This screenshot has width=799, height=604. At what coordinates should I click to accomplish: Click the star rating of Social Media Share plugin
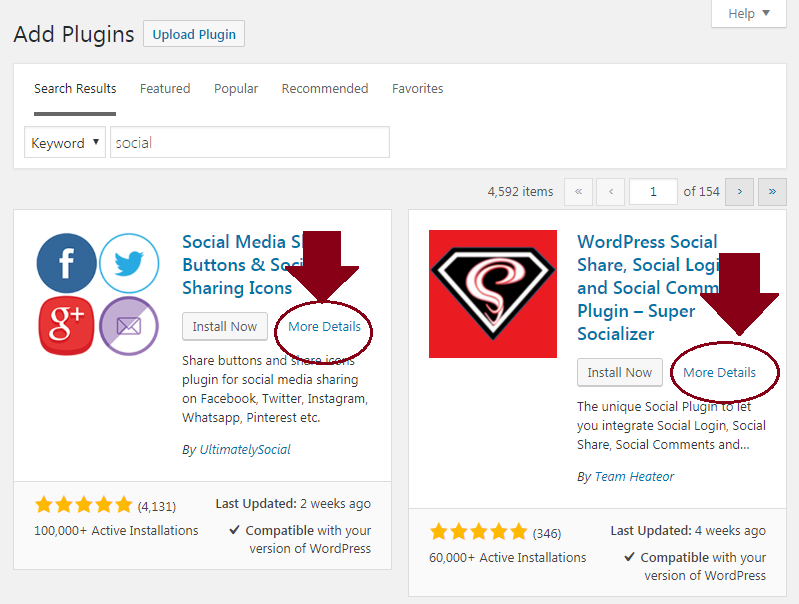pos(83,505)
